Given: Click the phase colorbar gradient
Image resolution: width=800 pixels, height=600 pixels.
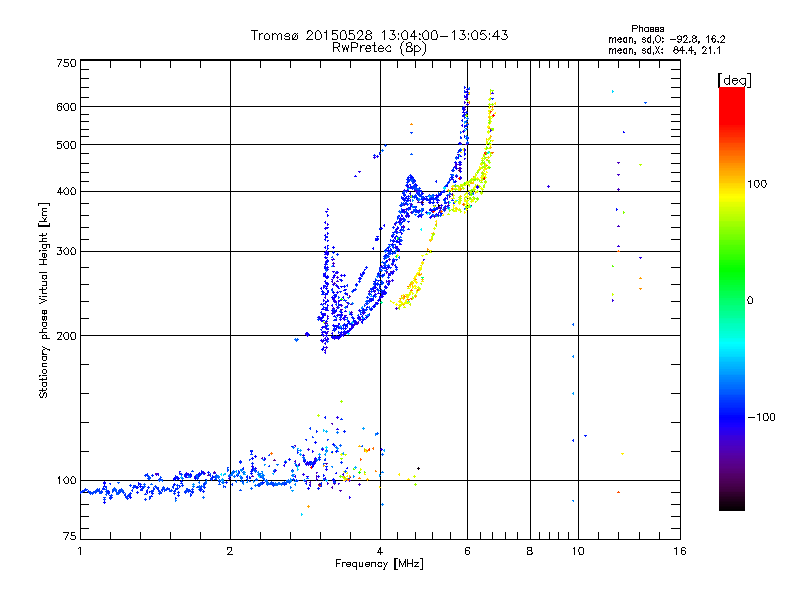Looking at the screenshot, I should coord(732,299).
